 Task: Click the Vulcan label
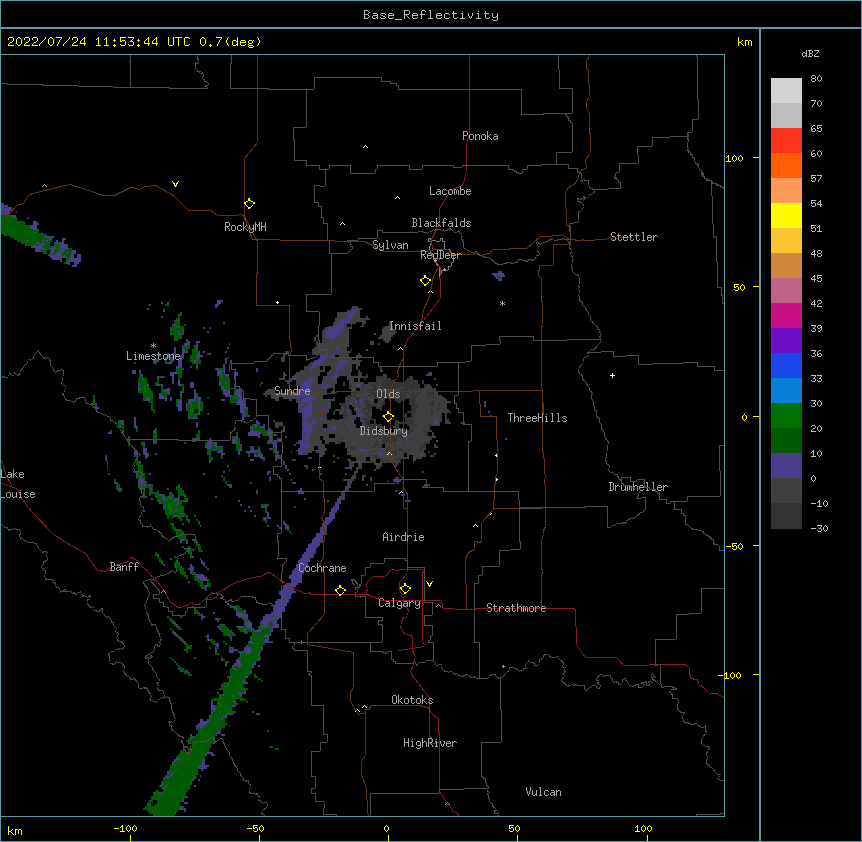(543, 792)
